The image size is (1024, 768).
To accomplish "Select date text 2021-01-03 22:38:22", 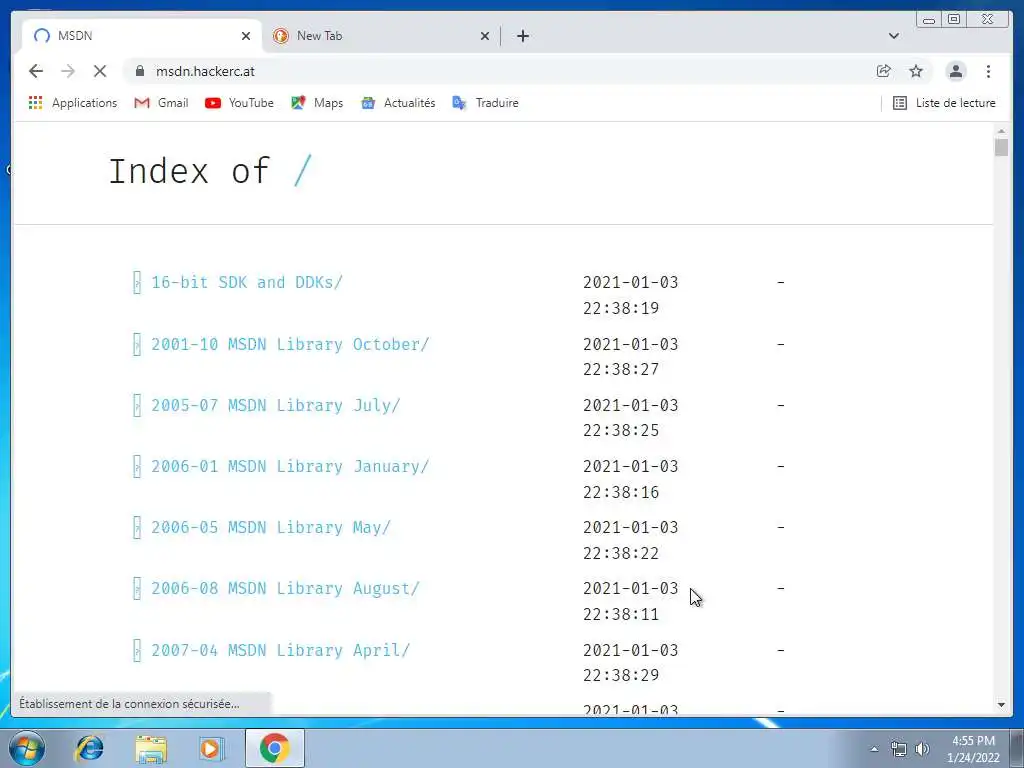I will 630,540.
